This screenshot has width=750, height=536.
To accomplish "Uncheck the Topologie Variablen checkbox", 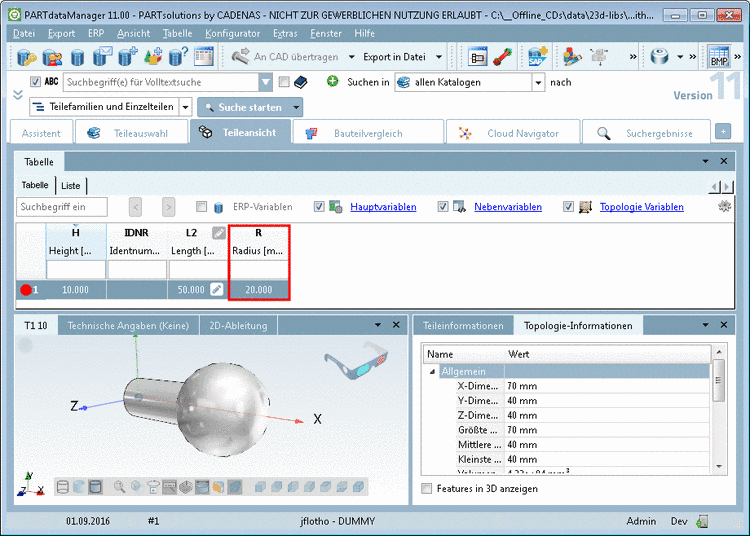I will click(x=568, y=207).
